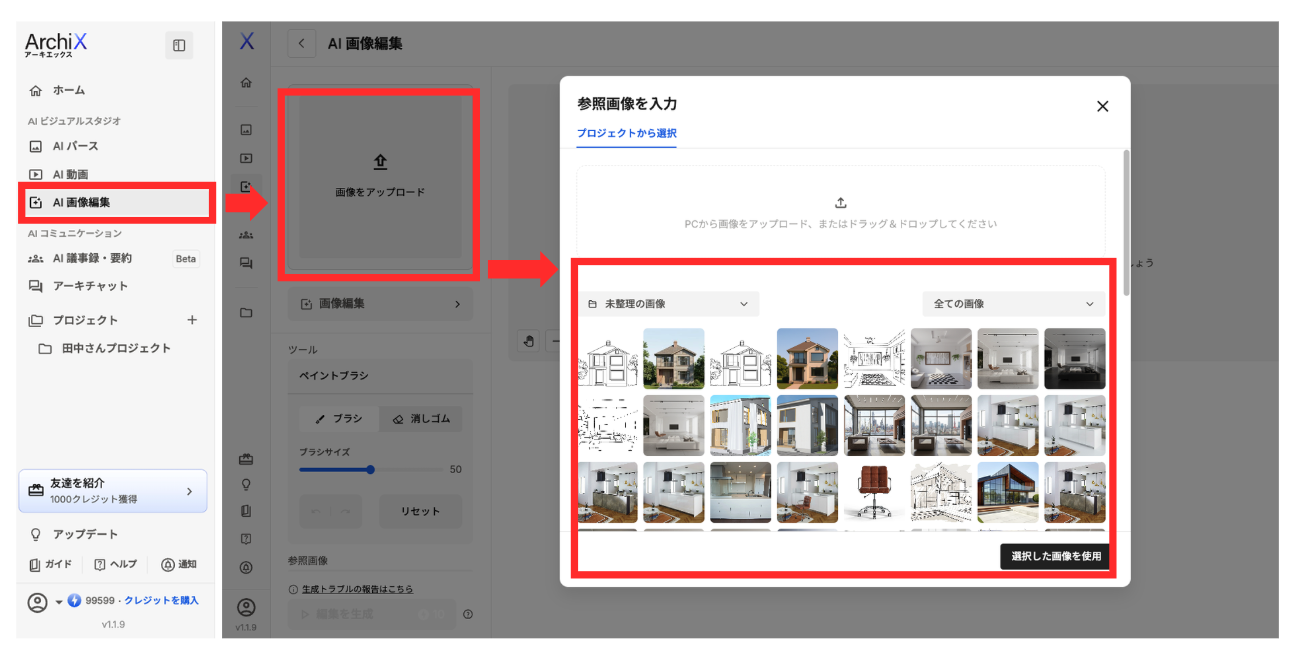
Task: Adjust the ブラシサイズ slider
Action: click(370, 469)
